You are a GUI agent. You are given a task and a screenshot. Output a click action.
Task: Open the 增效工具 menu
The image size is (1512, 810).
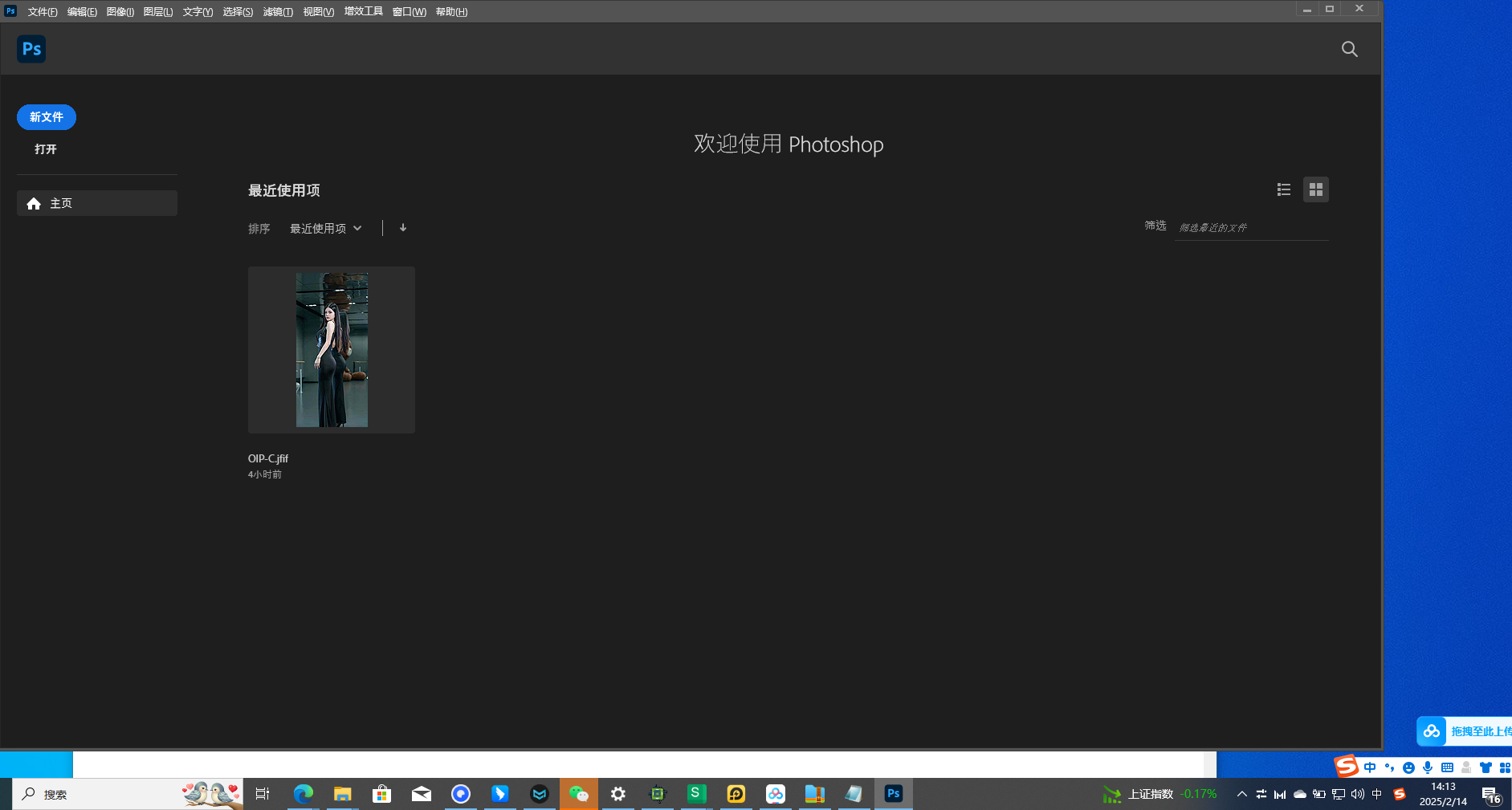(x=364, y=11)
